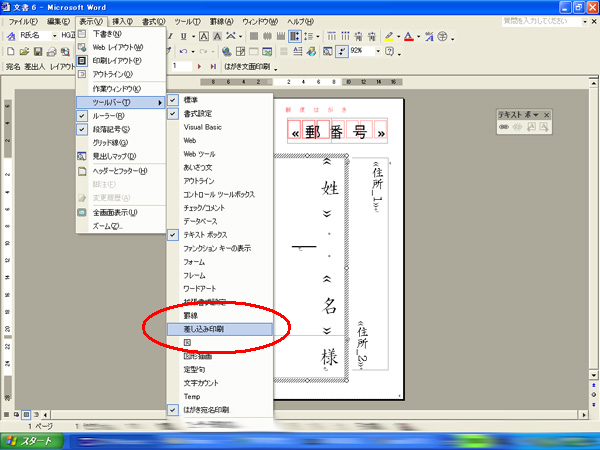Click the Document Map toolbar icon

(328, 51)
